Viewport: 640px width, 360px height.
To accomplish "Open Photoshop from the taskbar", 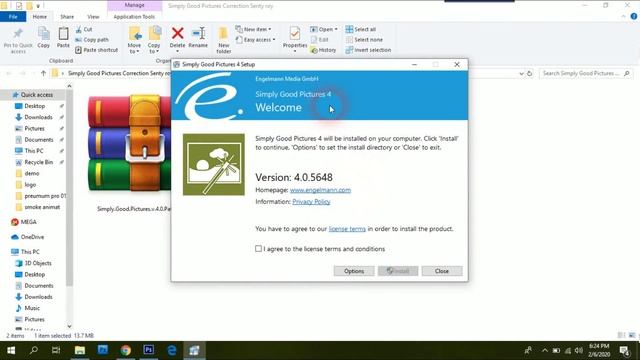I will pos(149,350).
